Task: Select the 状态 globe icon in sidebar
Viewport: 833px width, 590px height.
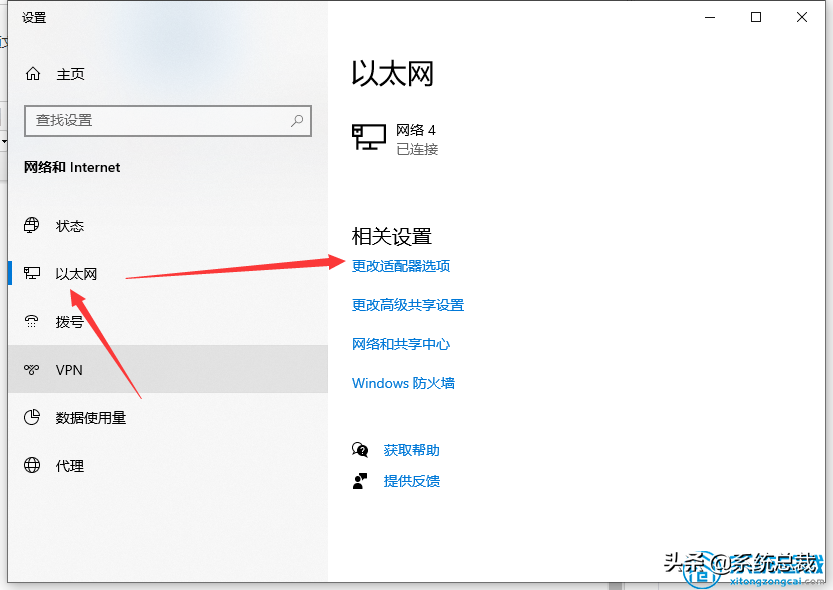Action: (31, 226)
